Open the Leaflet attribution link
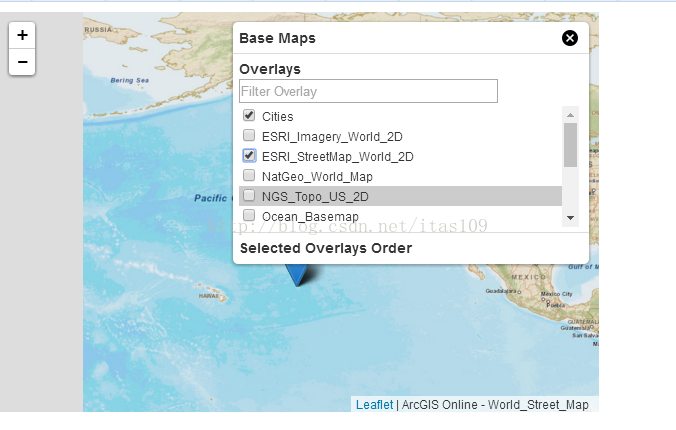 point(374,405)
